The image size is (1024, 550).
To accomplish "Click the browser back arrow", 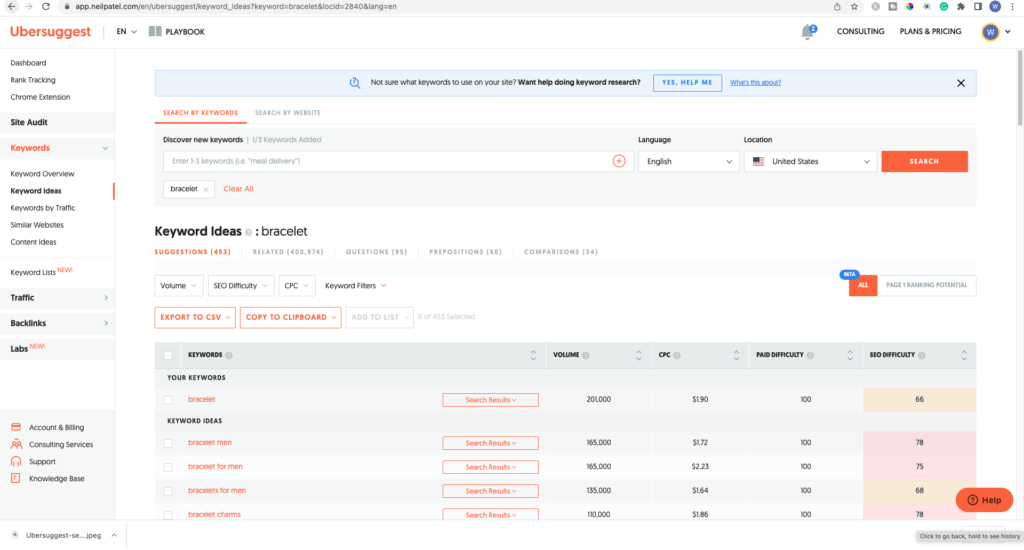I will coord(11,7).
